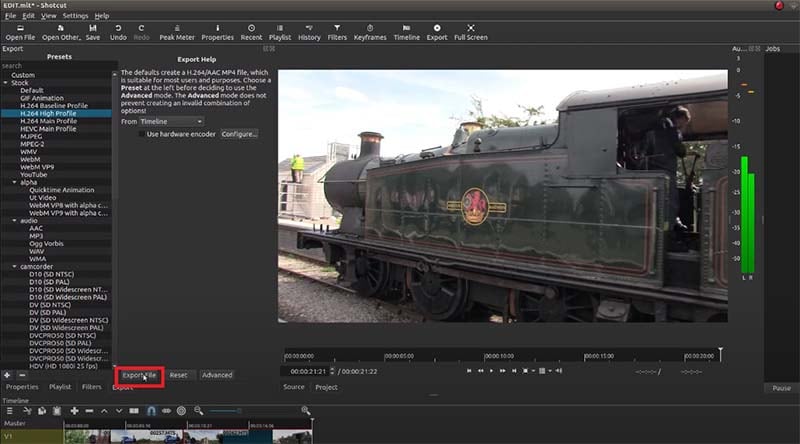800x444 pixels.
Task: Click the Redo toolbar icon
Action: coord(141,32)
